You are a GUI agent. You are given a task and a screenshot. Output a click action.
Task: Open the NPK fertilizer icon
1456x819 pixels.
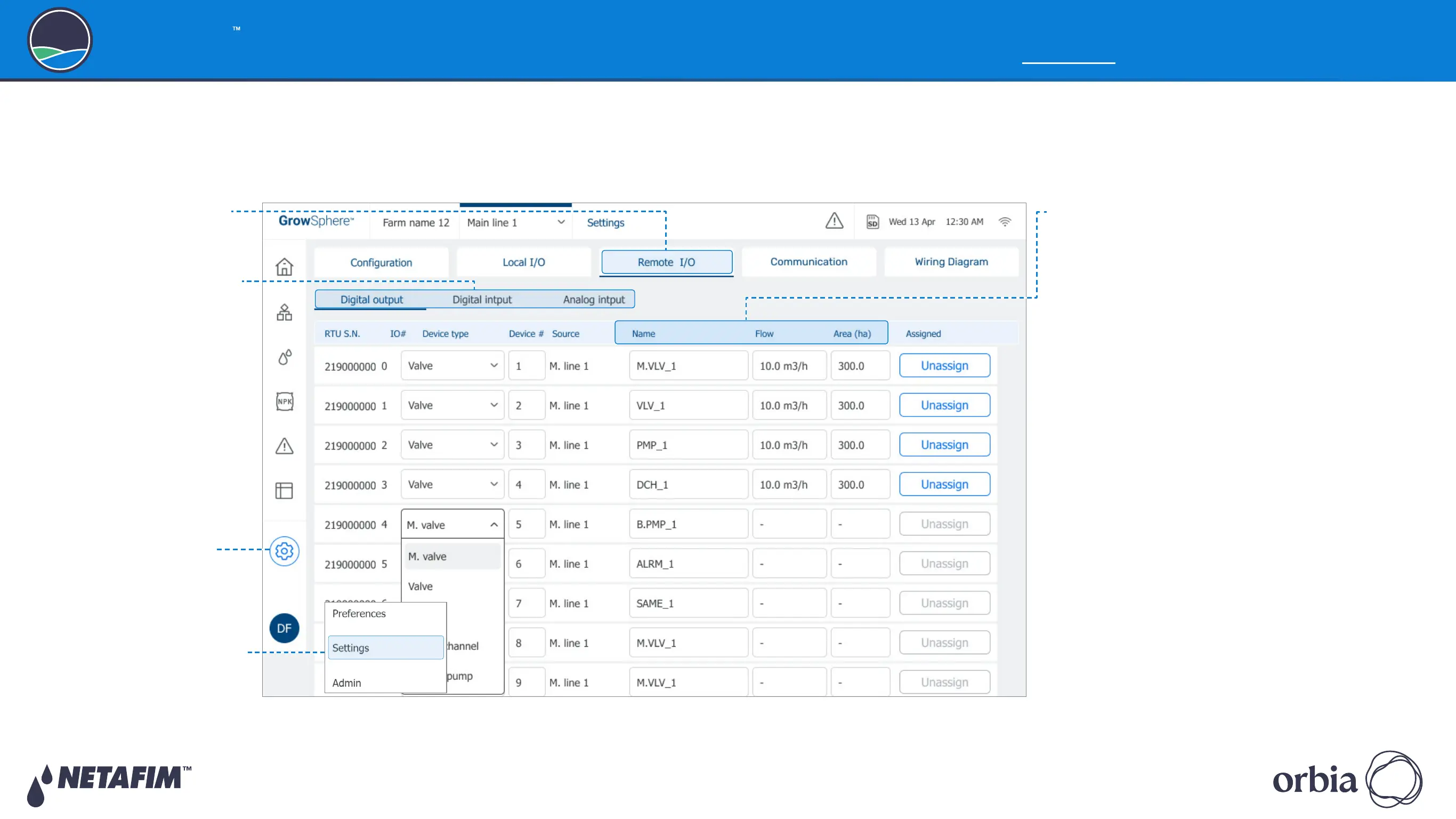pyautogui.click(x=285, y=402)
